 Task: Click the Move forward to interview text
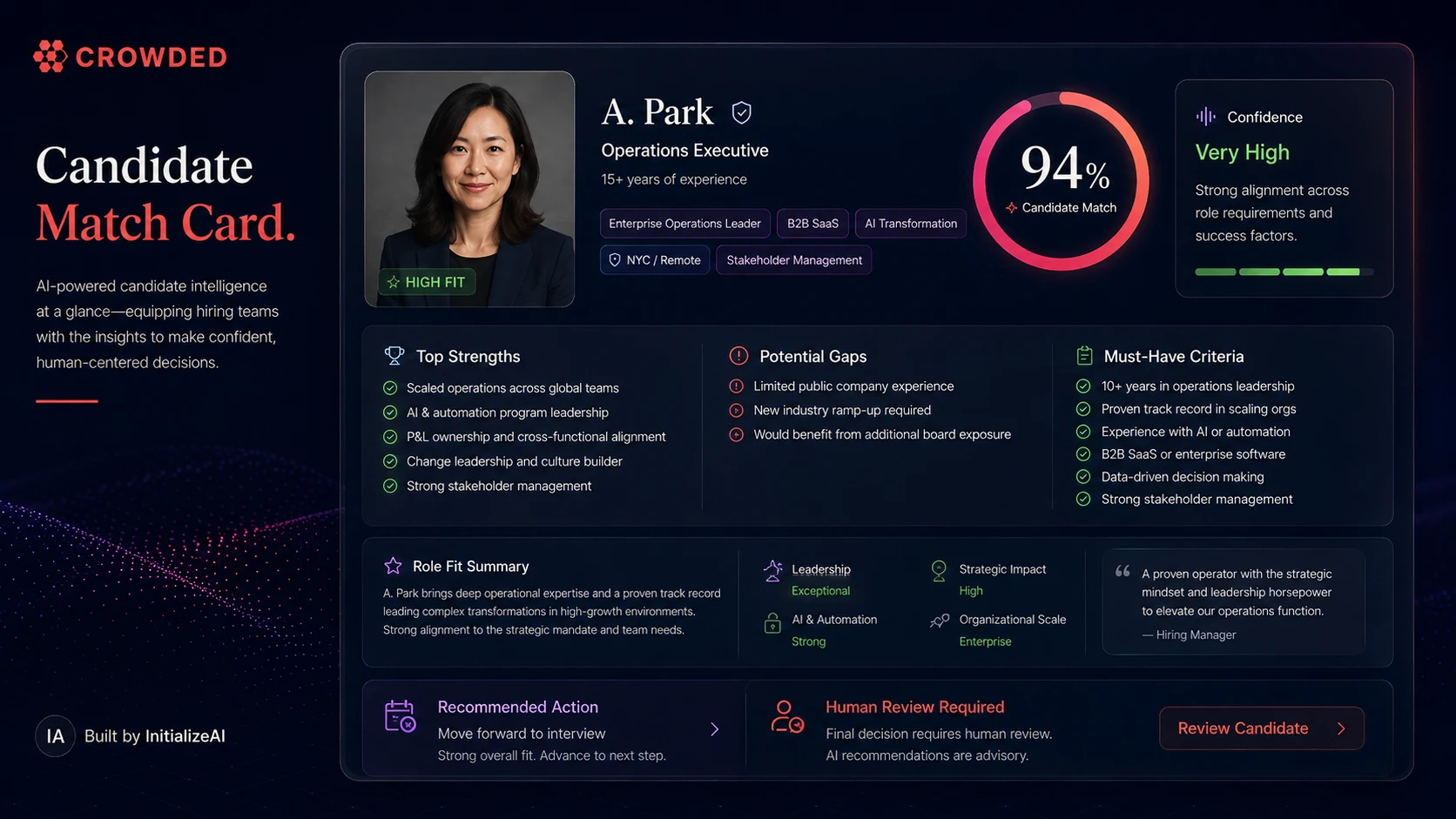522,734
